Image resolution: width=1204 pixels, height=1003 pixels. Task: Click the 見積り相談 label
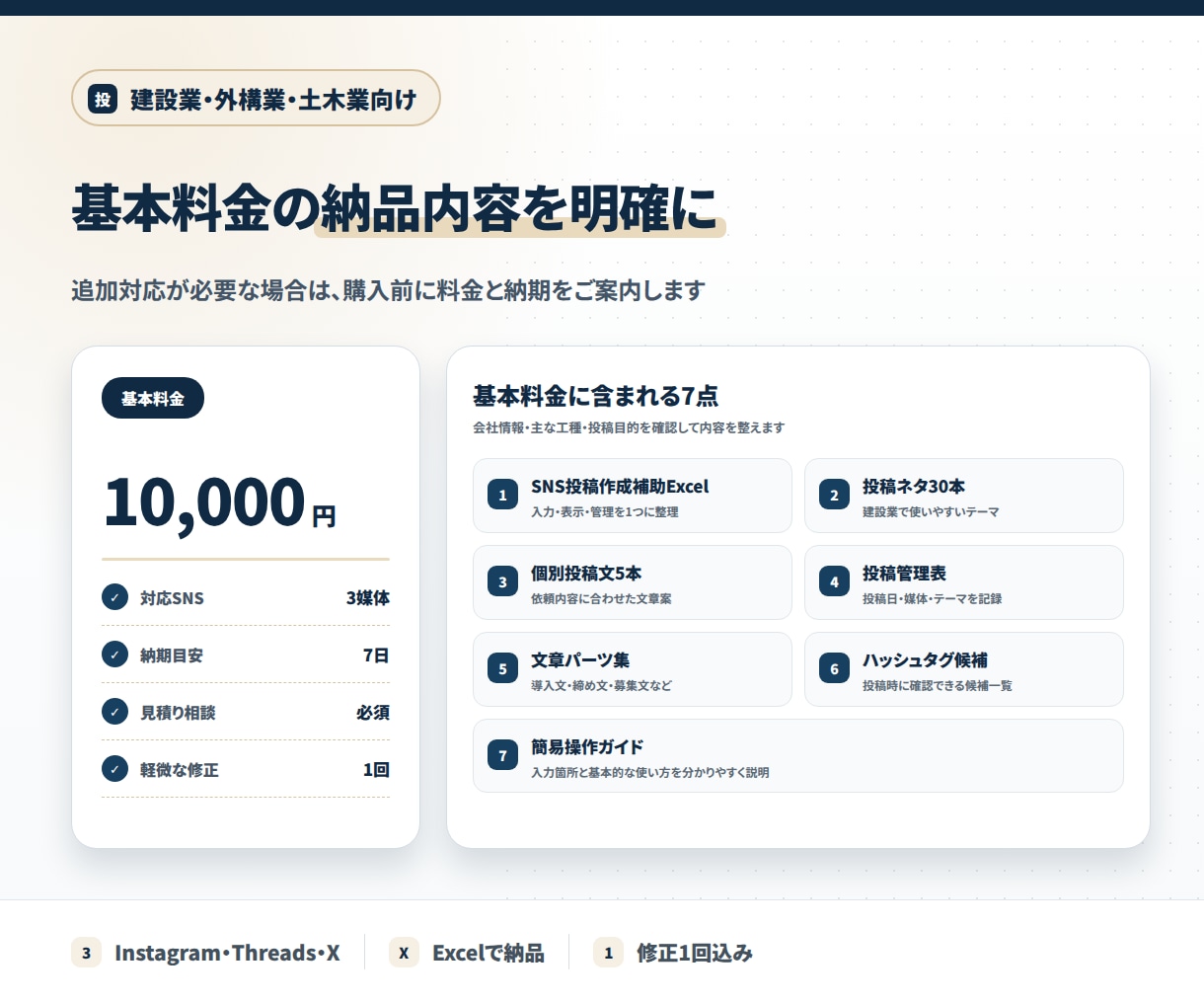click(x=178, y=713)
